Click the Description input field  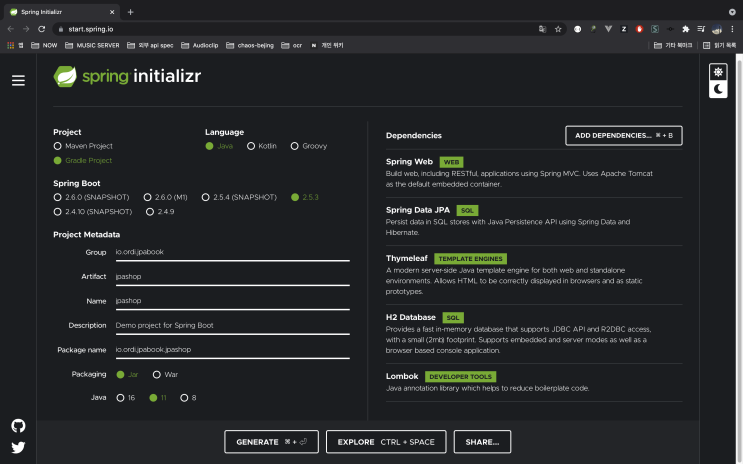click(233, 326)
